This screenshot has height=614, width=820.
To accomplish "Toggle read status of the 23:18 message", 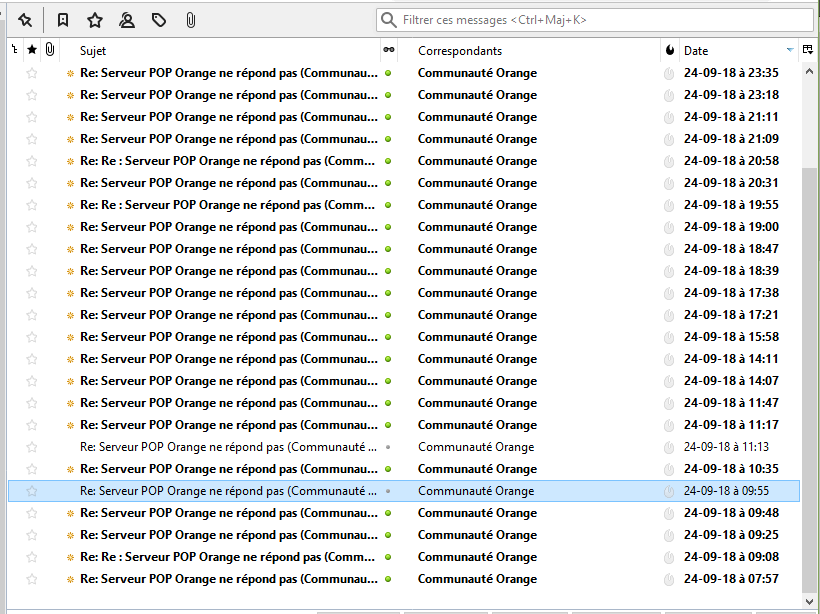I will (667, 95).
